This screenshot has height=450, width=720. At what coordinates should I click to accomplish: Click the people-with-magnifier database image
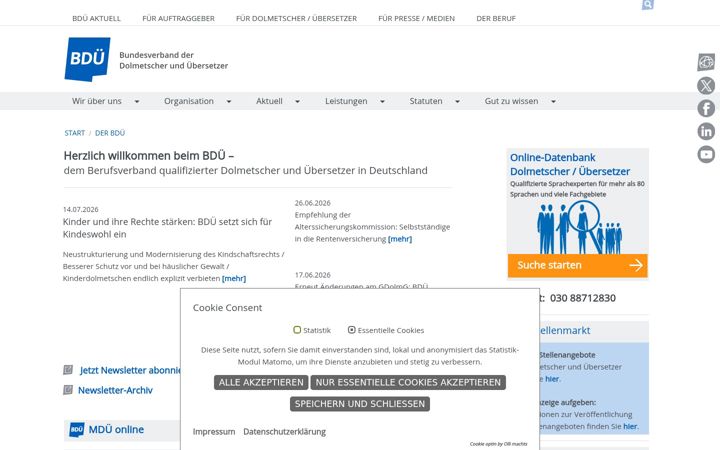click(x=578, y=227)
